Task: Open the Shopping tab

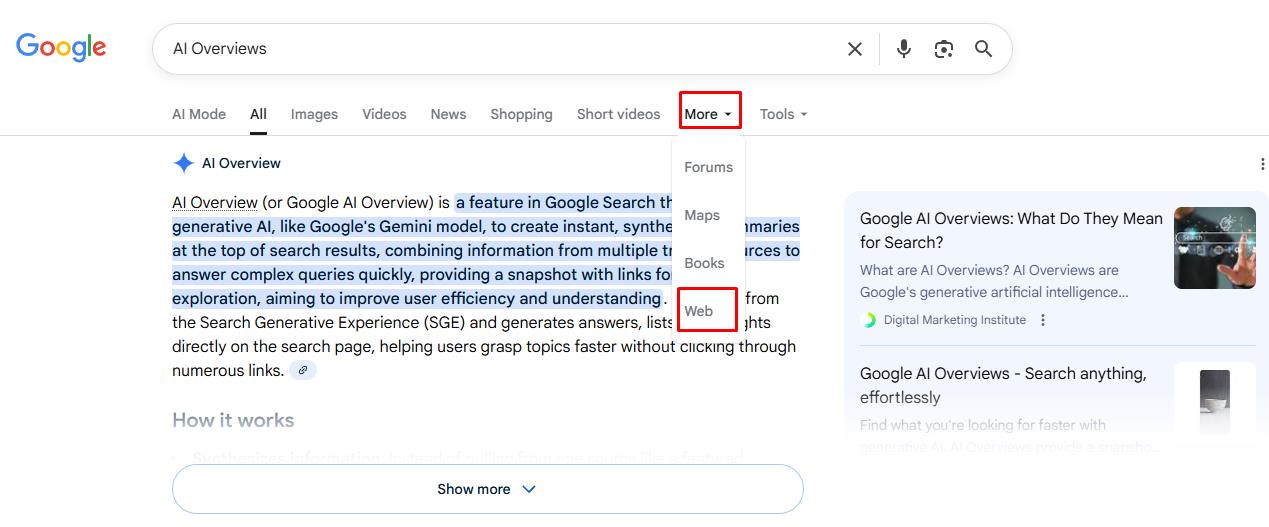Action: point(521,114)
